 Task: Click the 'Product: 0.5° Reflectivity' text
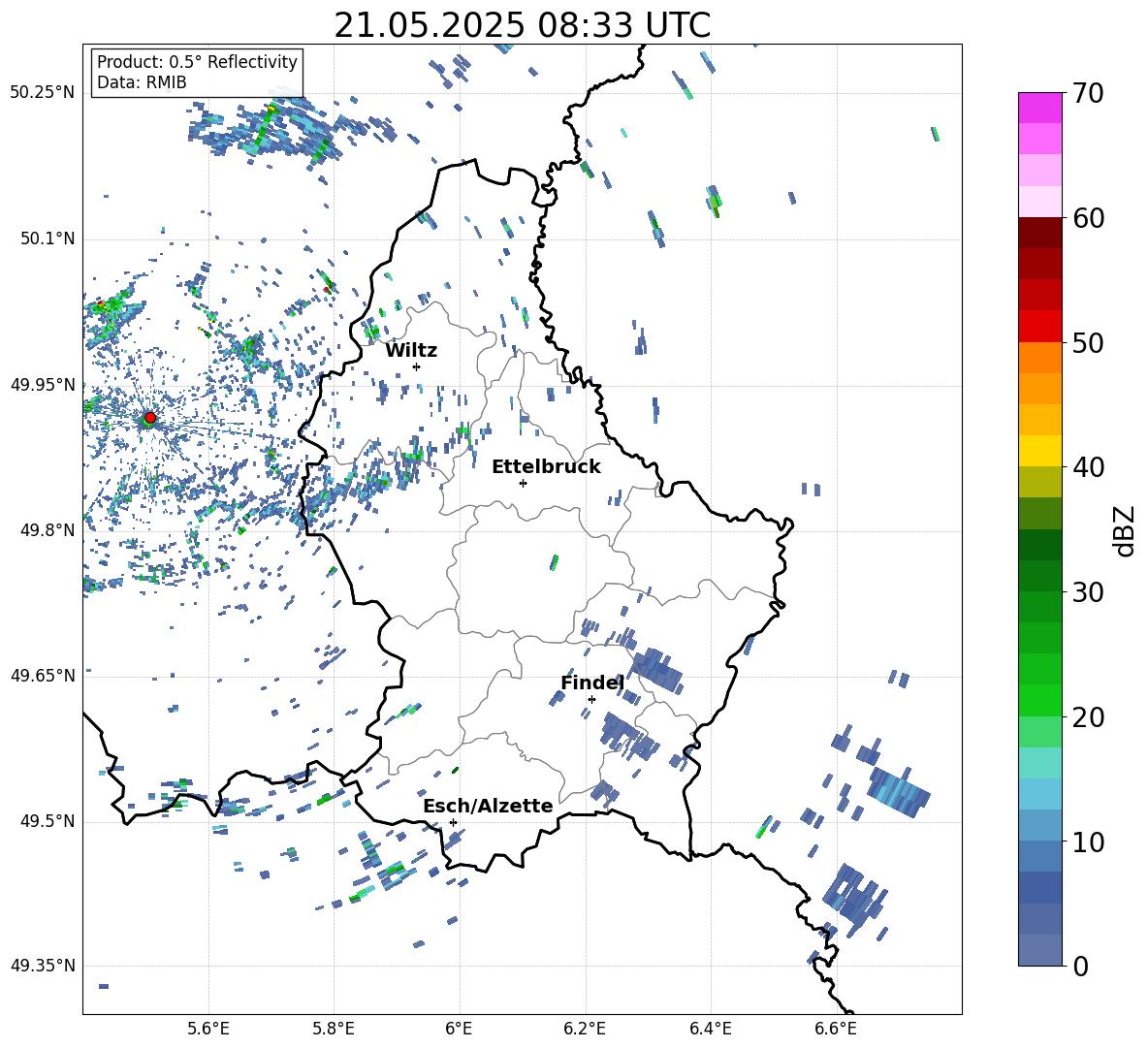[197, 62]
